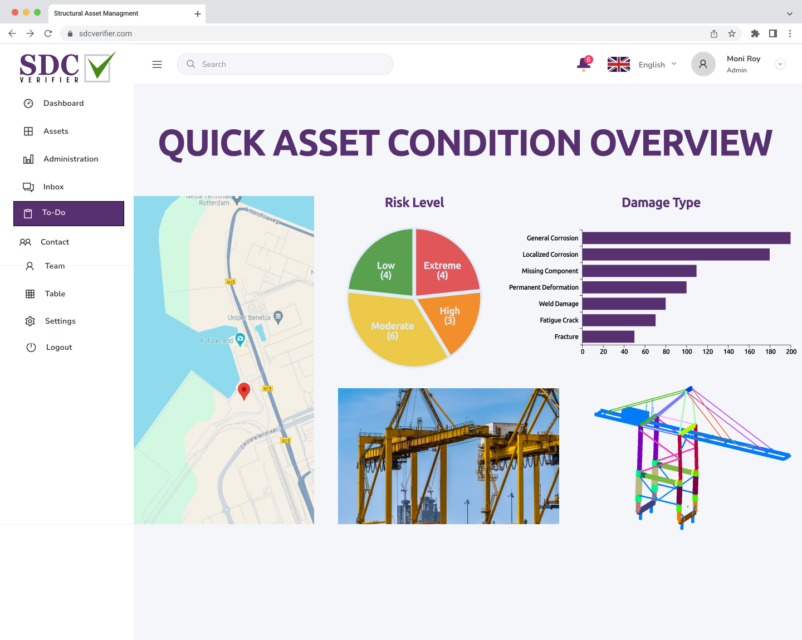802x640 pixels.
Task: Click the search input field
Action: click(290, 64)
